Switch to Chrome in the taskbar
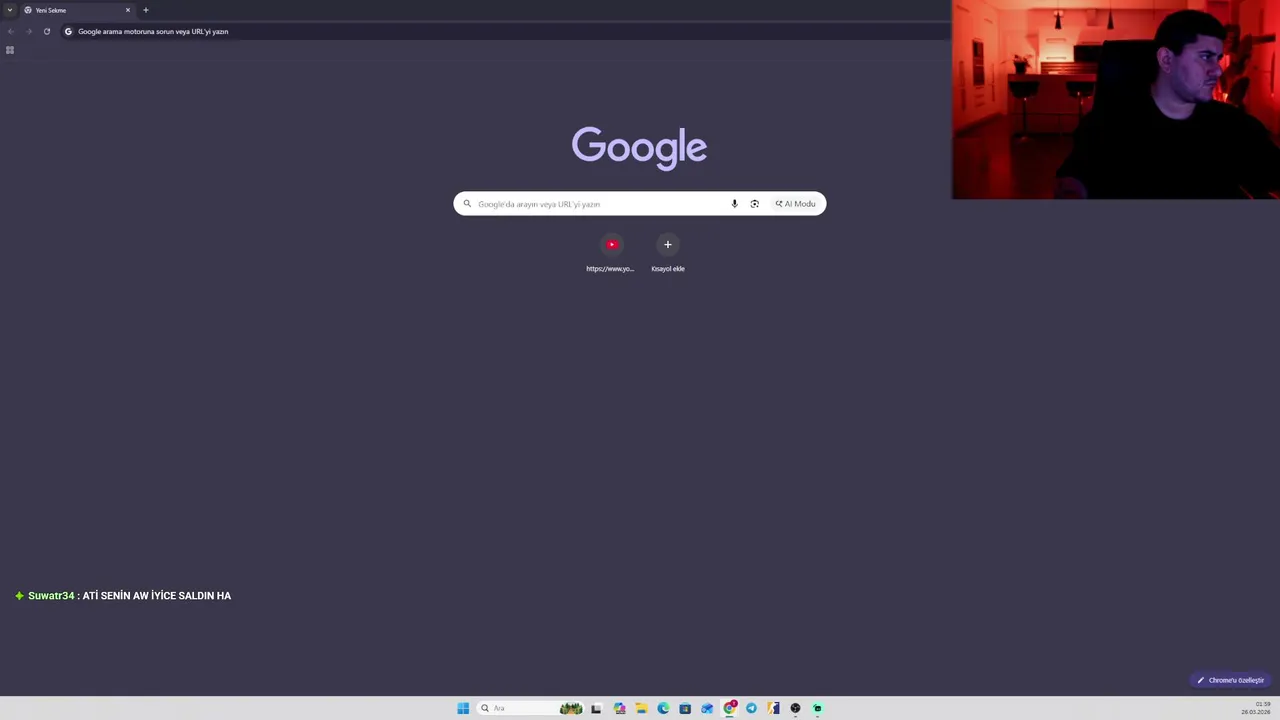The image size is (1280, 720). point(729,708)
